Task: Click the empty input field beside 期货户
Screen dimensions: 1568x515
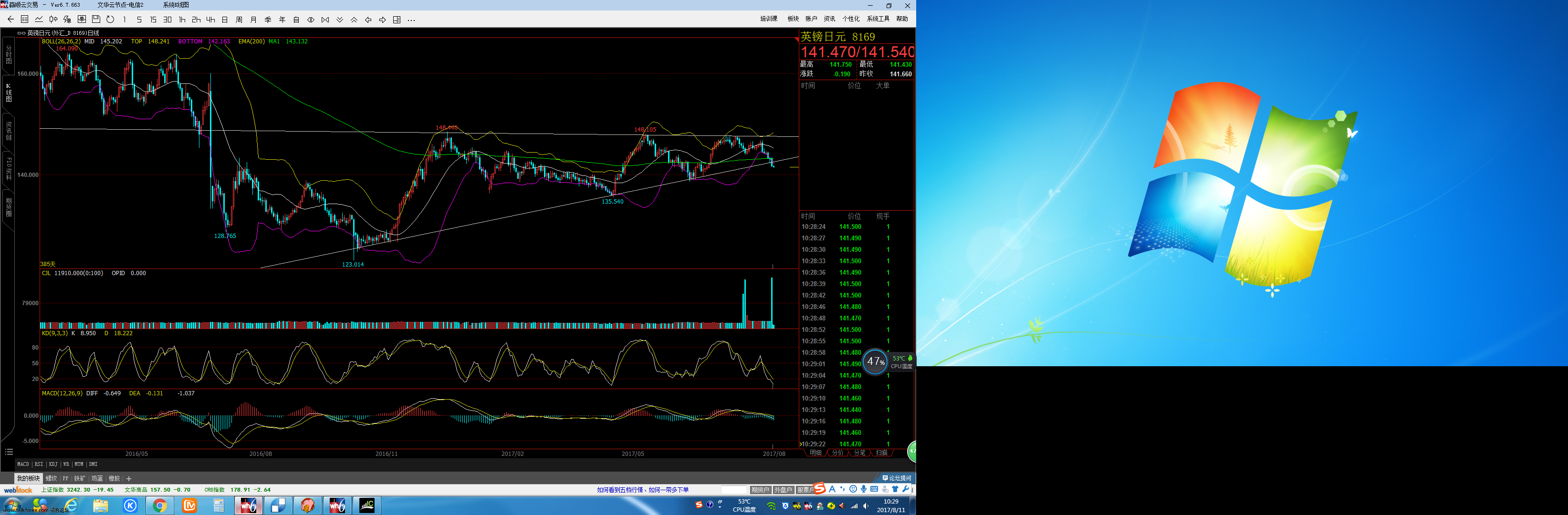Action: 733,489
